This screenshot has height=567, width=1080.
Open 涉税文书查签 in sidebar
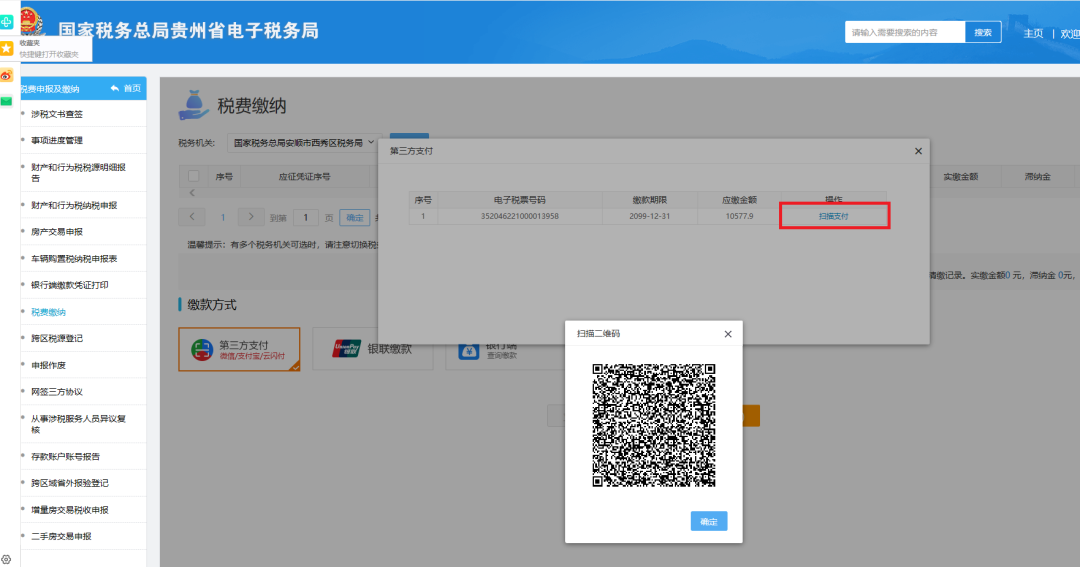(56, 114)
